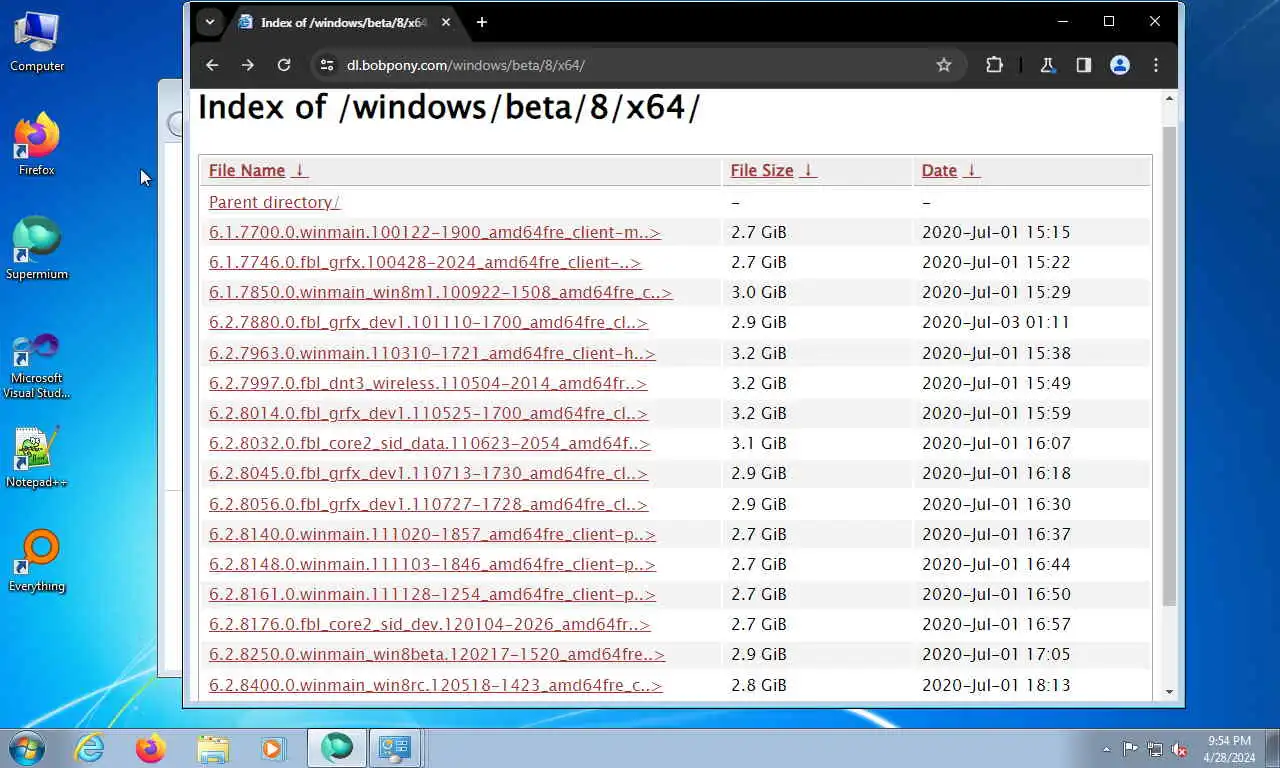Open the profile avatar menu

(1120, 65)
